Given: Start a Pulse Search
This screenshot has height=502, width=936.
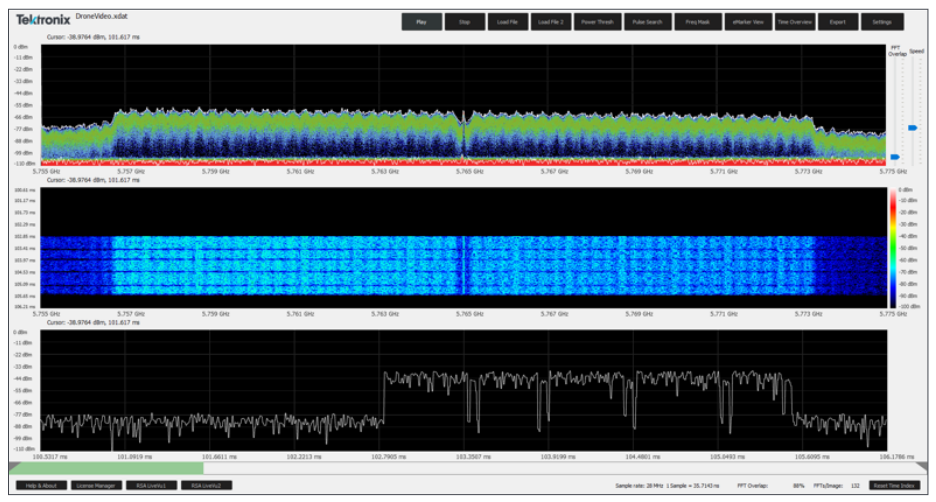Looking at the screenshot, I should point(647,21).
